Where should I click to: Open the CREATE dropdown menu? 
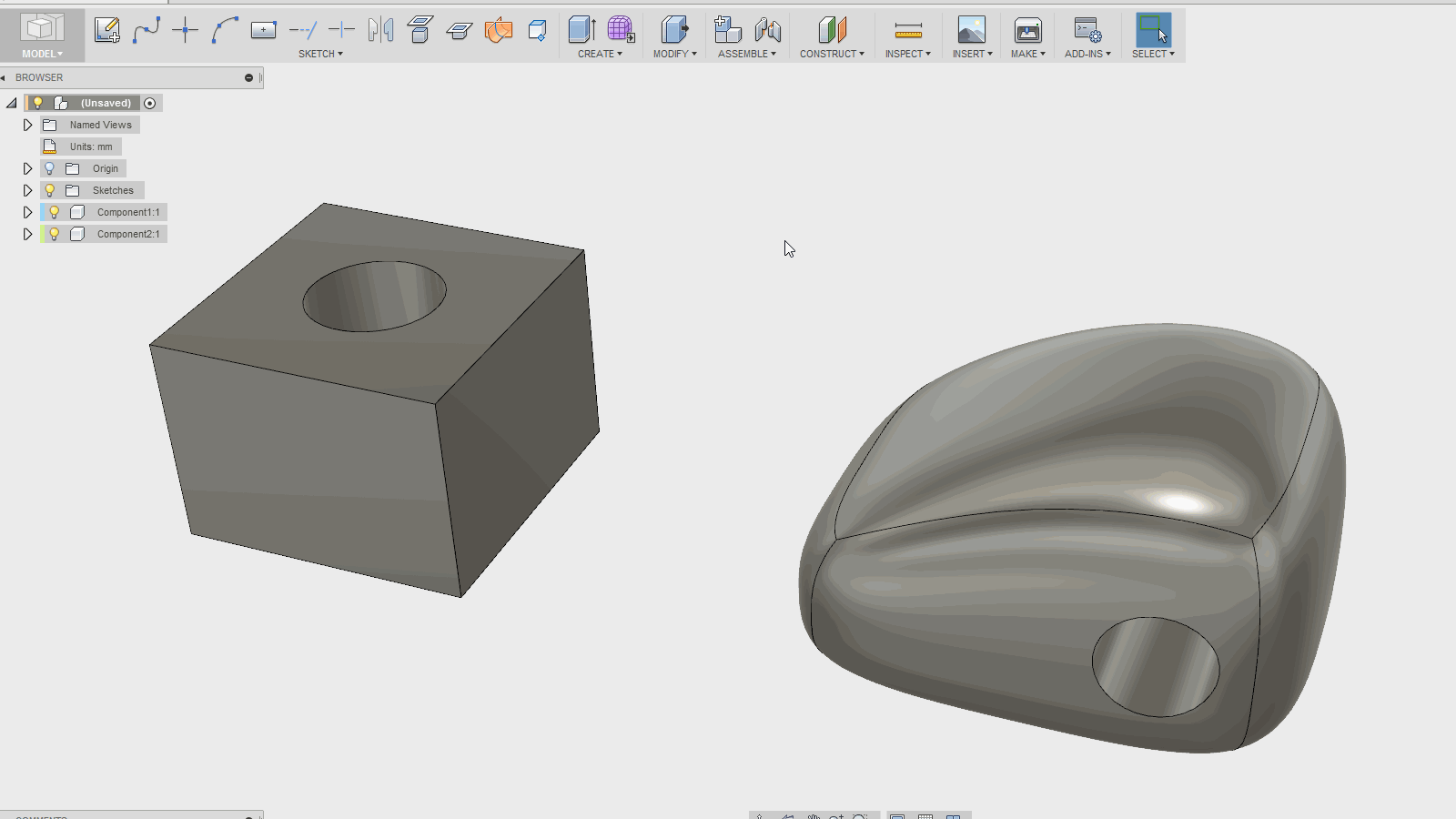600,54
